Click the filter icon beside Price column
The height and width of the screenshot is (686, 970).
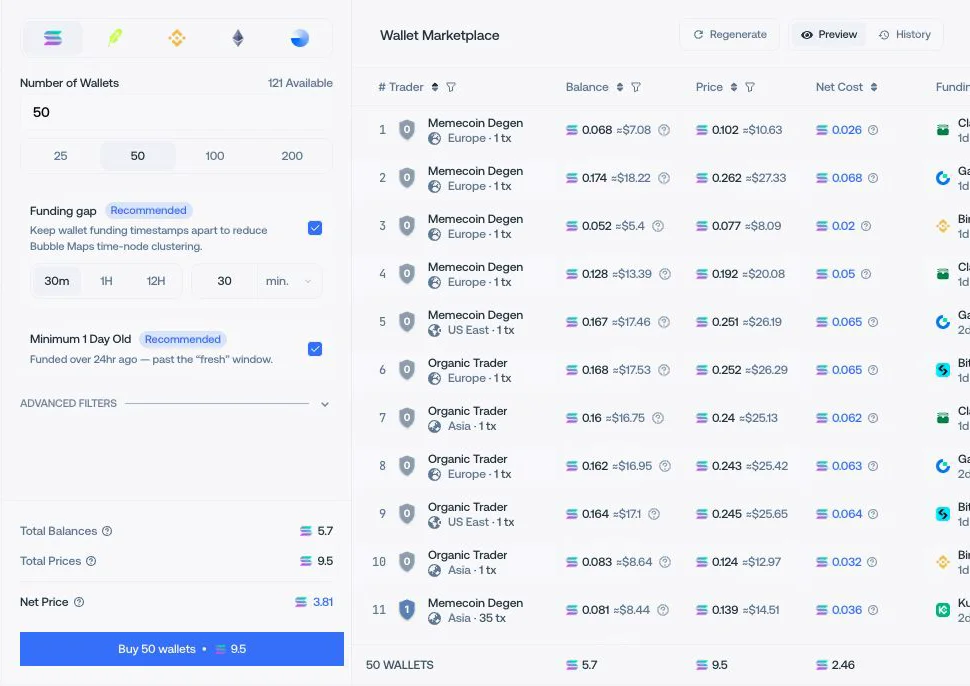pos(750,87)
